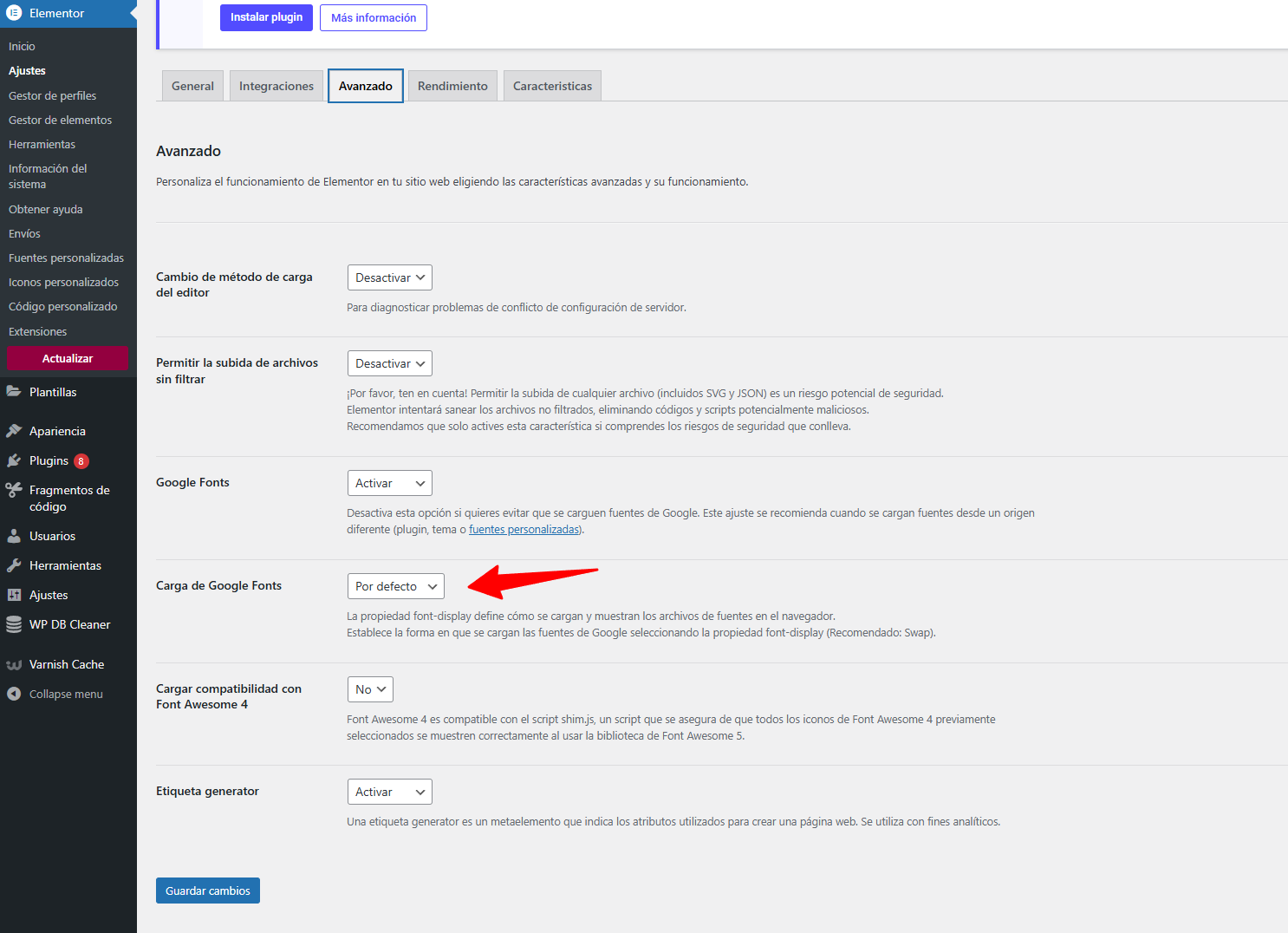Viewport: 1288px width, 933px height.
Task: Click the Elementor logo icon in sidebar
Action: [14, 13]
